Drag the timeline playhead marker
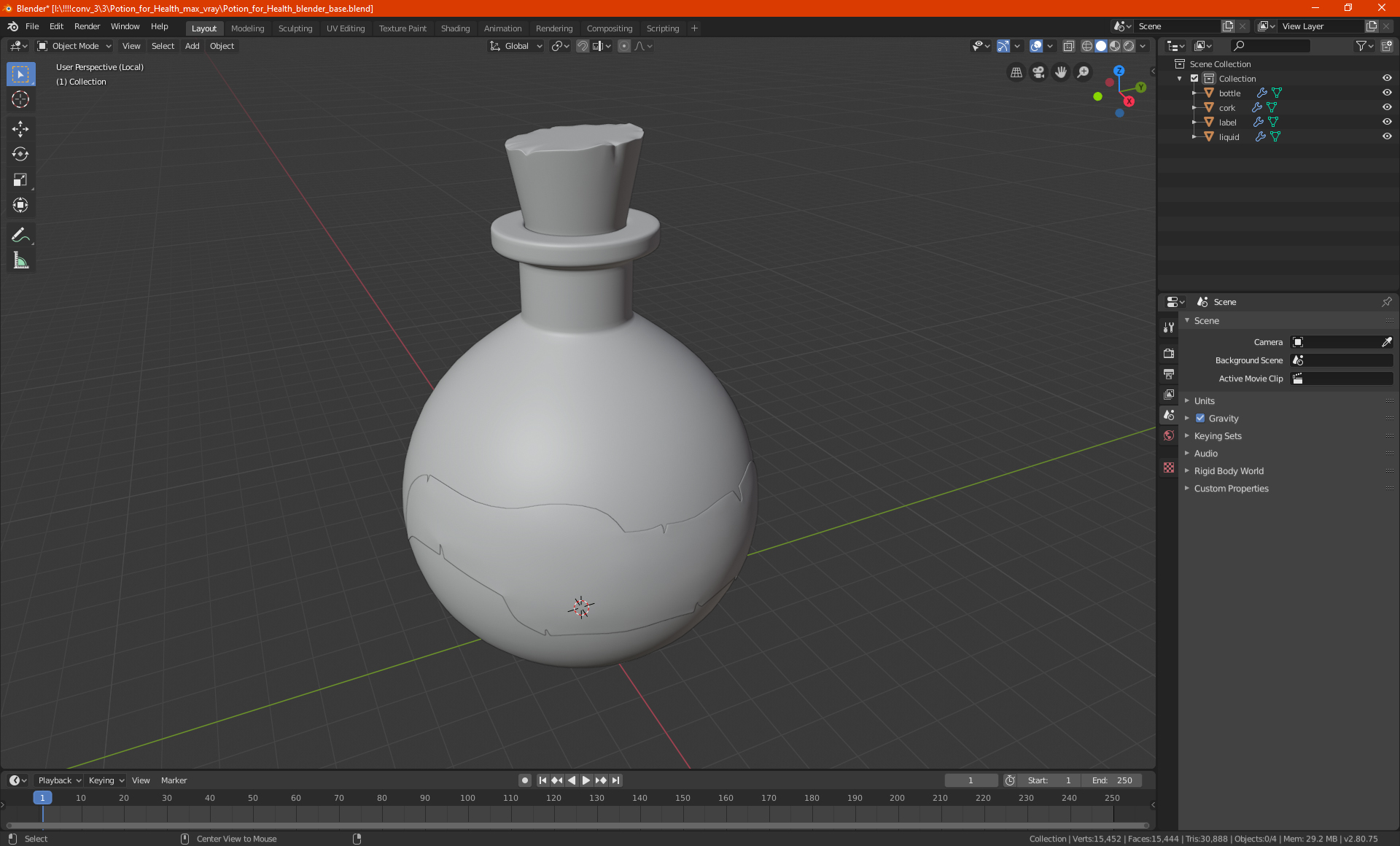The height and width of the screenshot is (846, 1400). (x=42, y=798)
